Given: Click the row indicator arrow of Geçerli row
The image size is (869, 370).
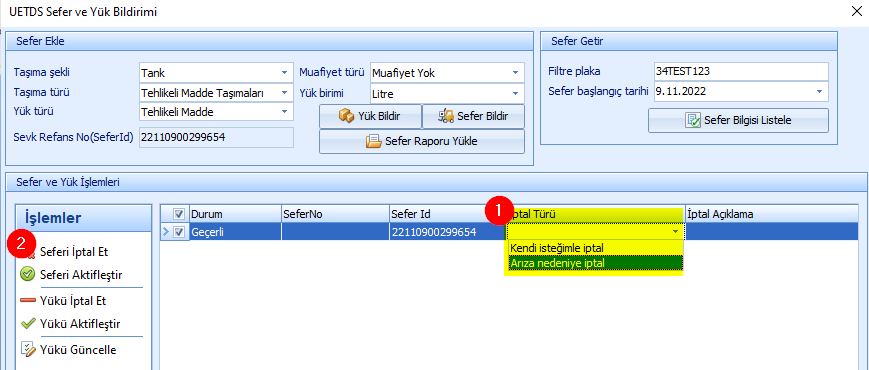Looking at the screenshot, I should coord(165,233).
